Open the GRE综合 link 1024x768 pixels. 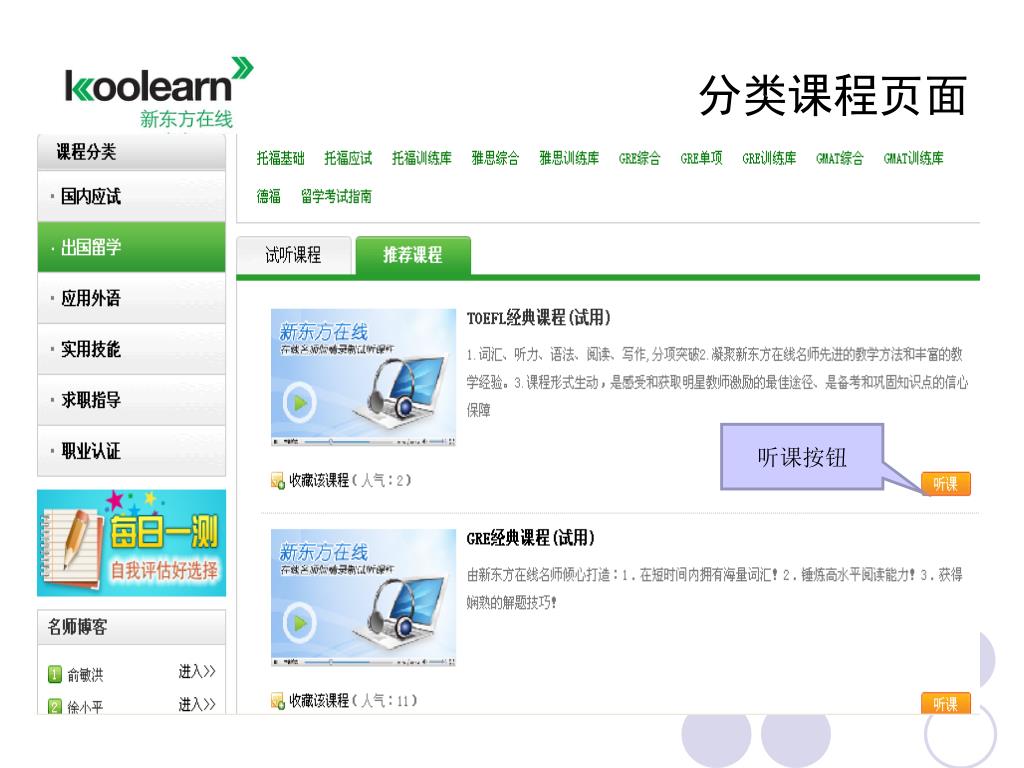click(x=639, y=158)
